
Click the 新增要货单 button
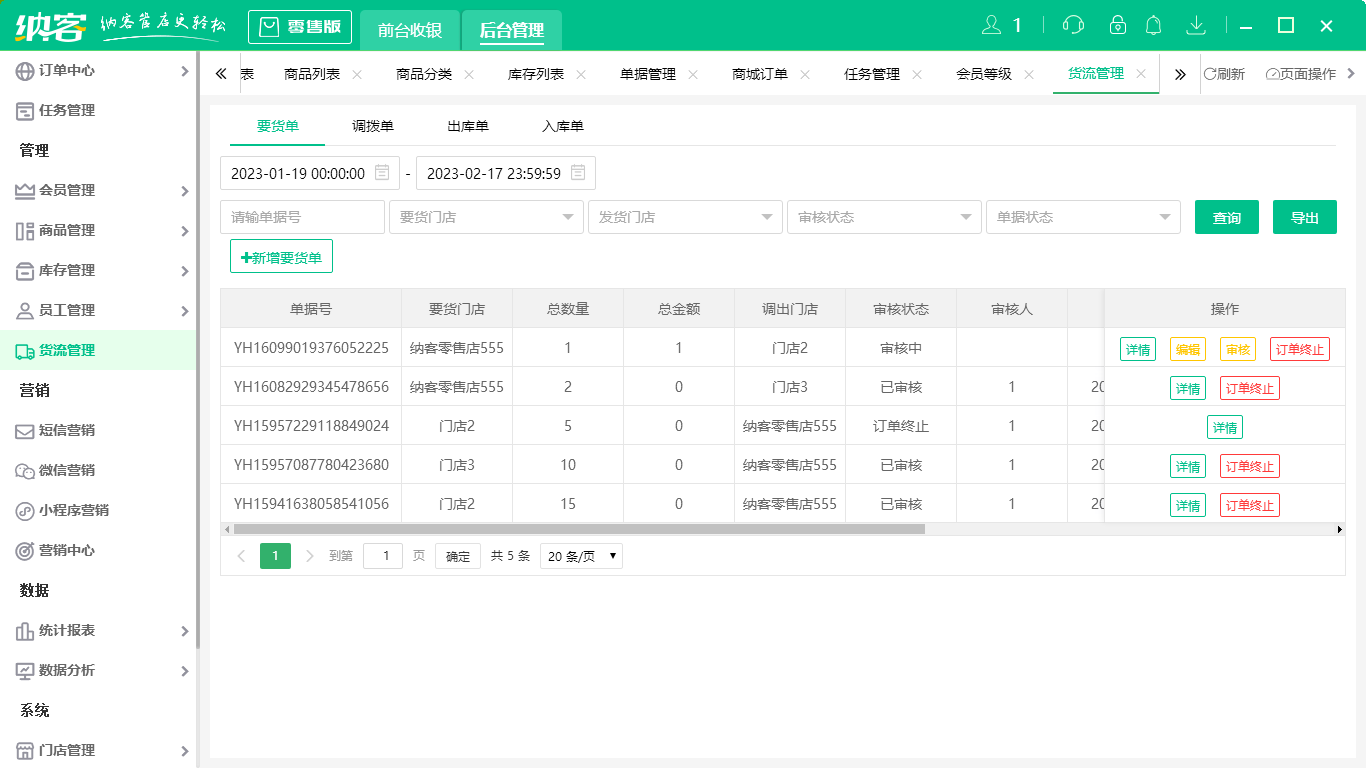[281, 256]
